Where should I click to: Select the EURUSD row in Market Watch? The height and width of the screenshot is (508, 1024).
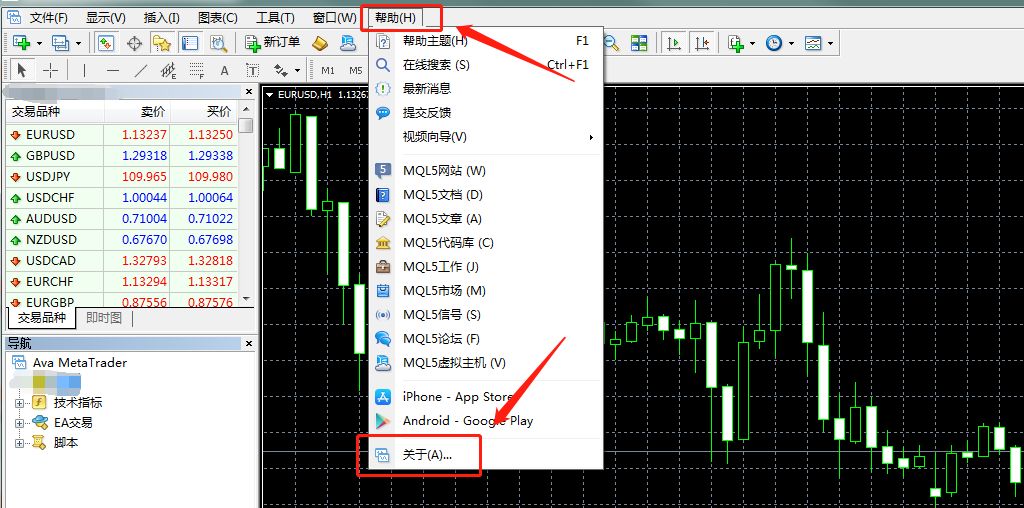tap(121, 135)
